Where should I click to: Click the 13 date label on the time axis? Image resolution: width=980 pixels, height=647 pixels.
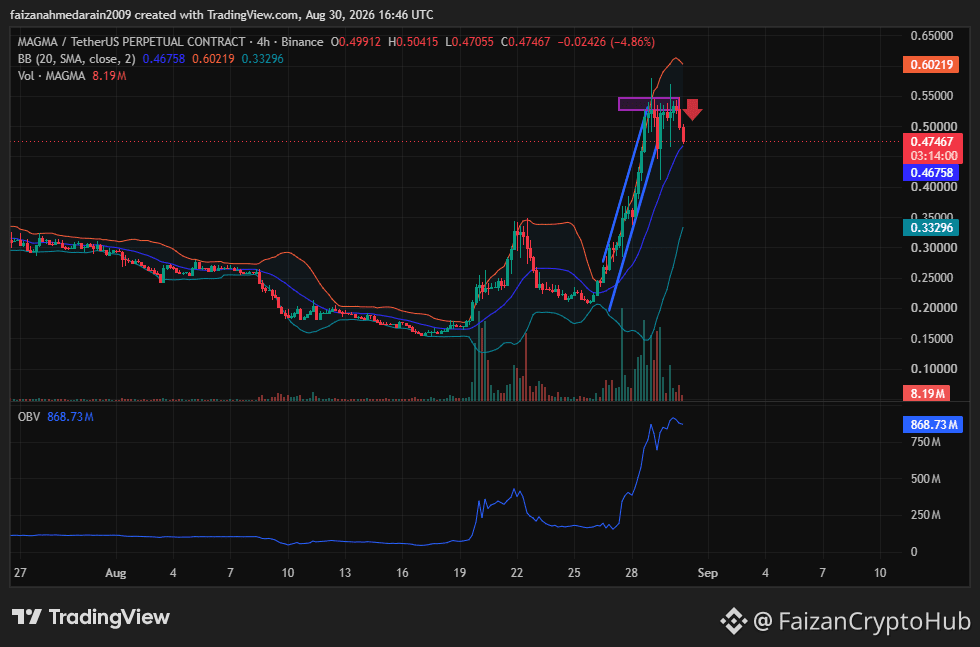pos(345,573)
